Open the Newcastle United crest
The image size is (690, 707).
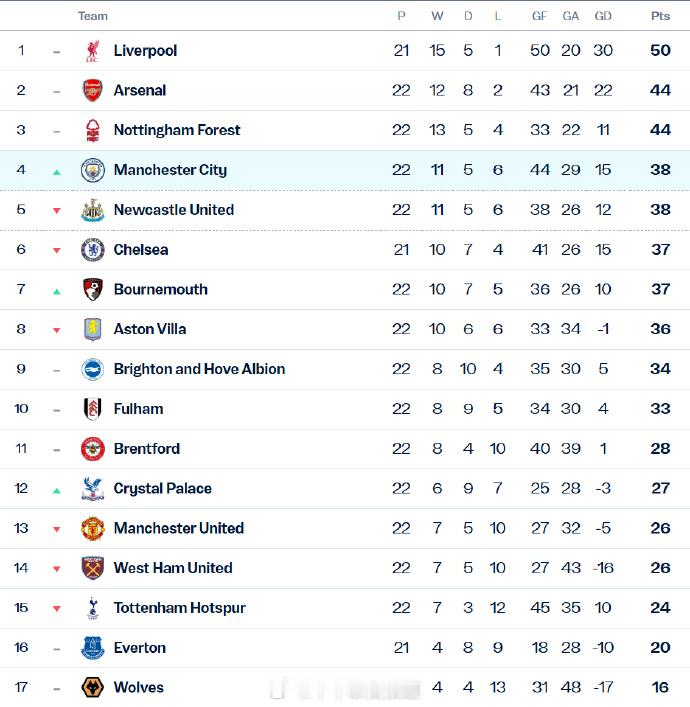pos(92,210)
